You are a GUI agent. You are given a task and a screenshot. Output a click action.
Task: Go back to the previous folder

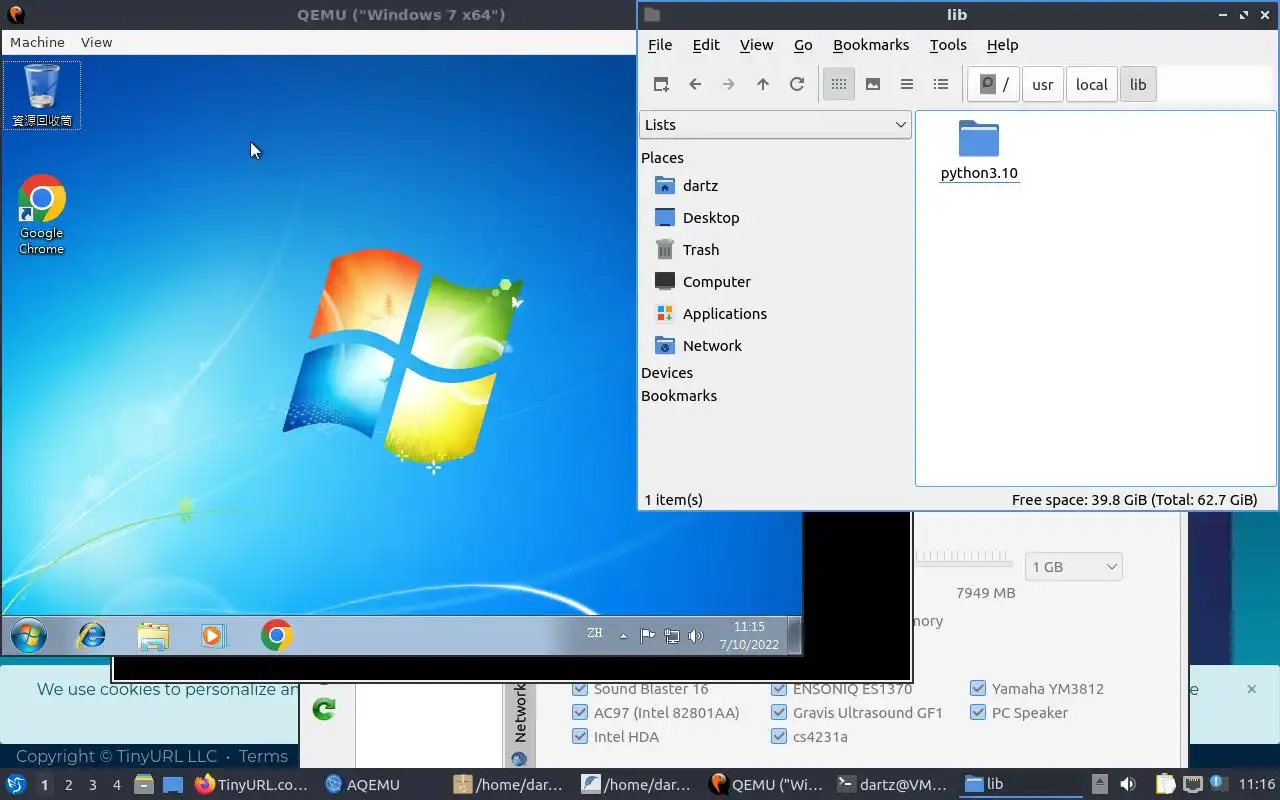(695, 85)
